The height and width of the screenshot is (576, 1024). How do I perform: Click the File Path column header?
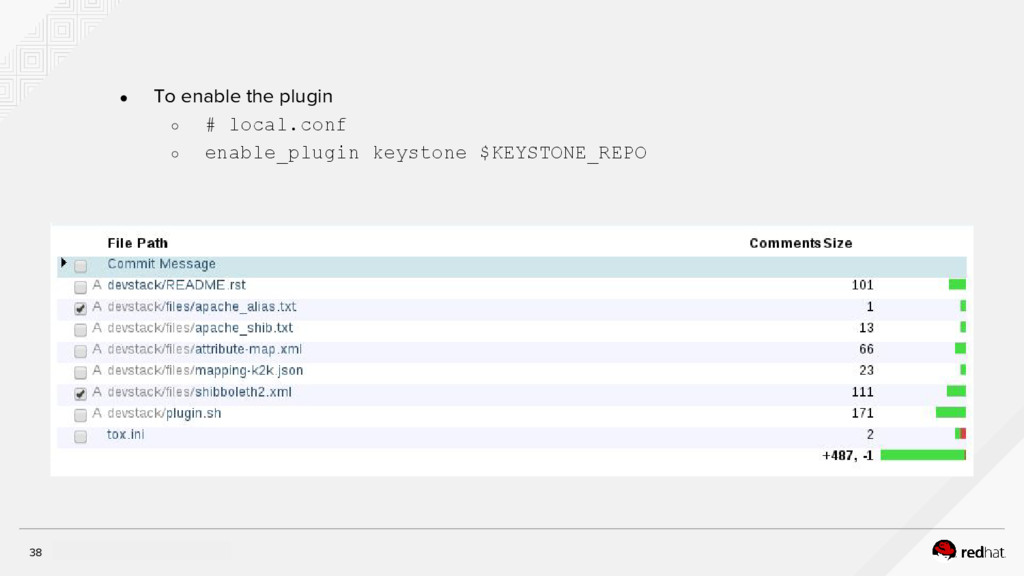pyautogui.click(x=138, y=243)
